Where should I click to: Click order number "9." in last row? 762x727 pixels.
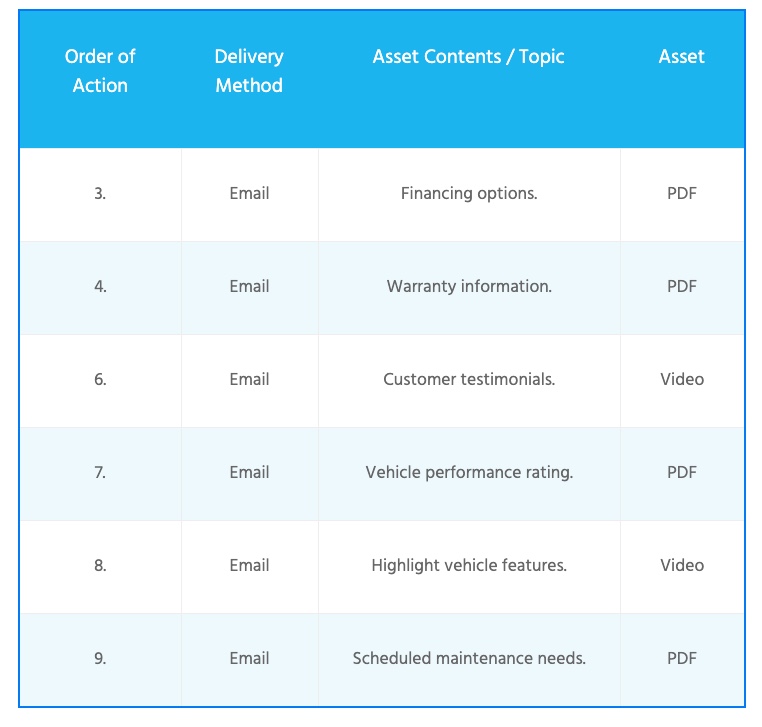click(100, 658)
